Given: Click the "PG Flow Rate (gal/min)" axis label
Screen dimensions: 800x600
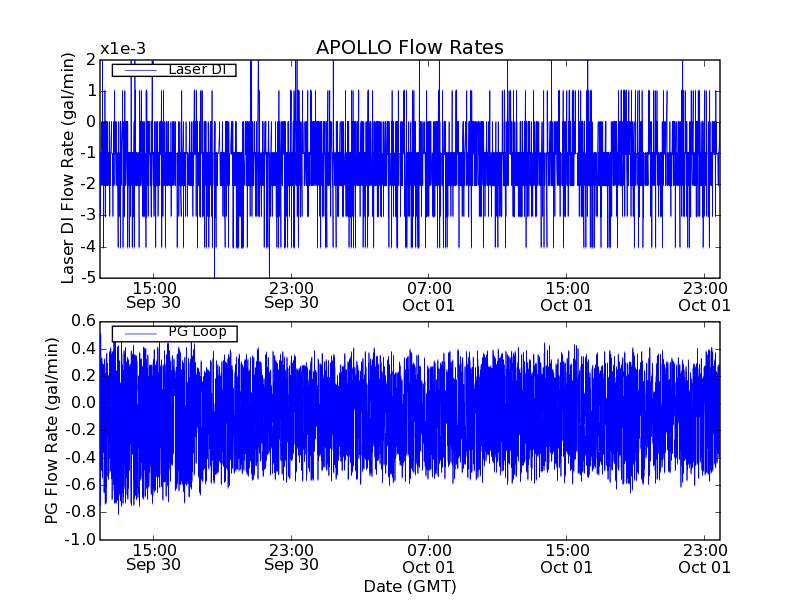Looking at the screenshot, I should pyautogui.click(x=52, y=431).
